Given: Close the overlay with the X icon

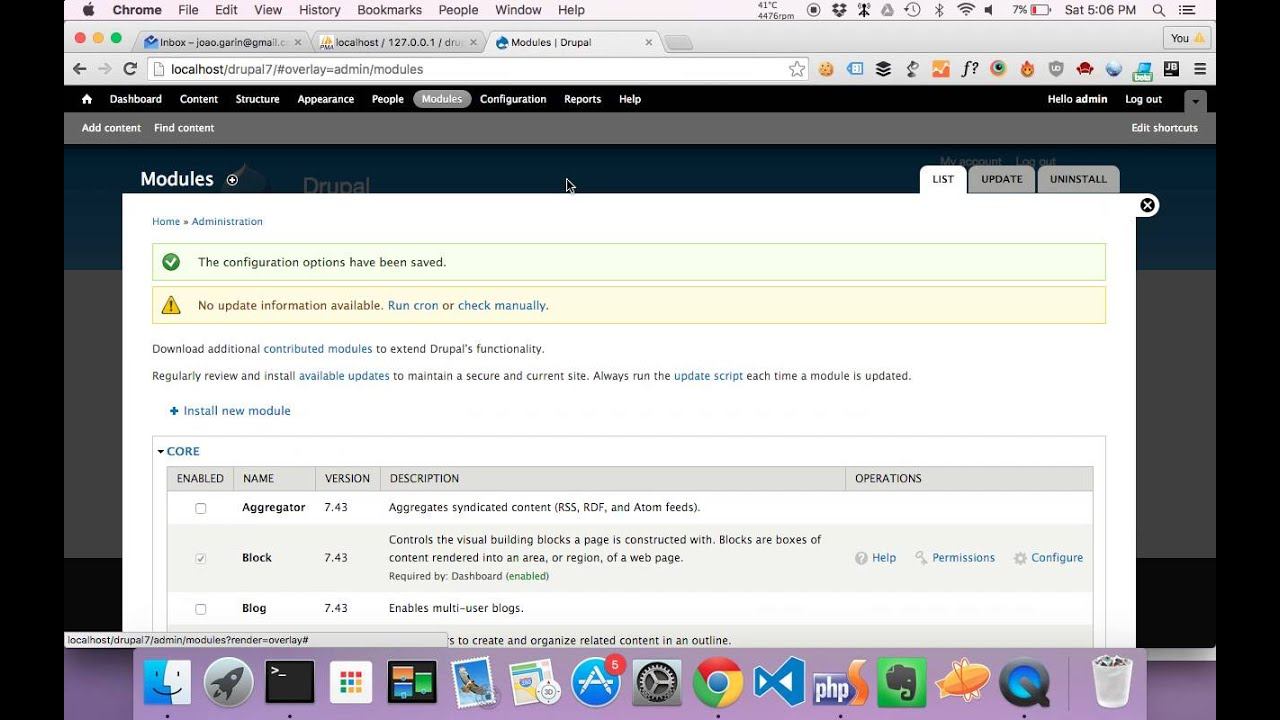Looking at the screenshot, I should [x=1148, y=205].
